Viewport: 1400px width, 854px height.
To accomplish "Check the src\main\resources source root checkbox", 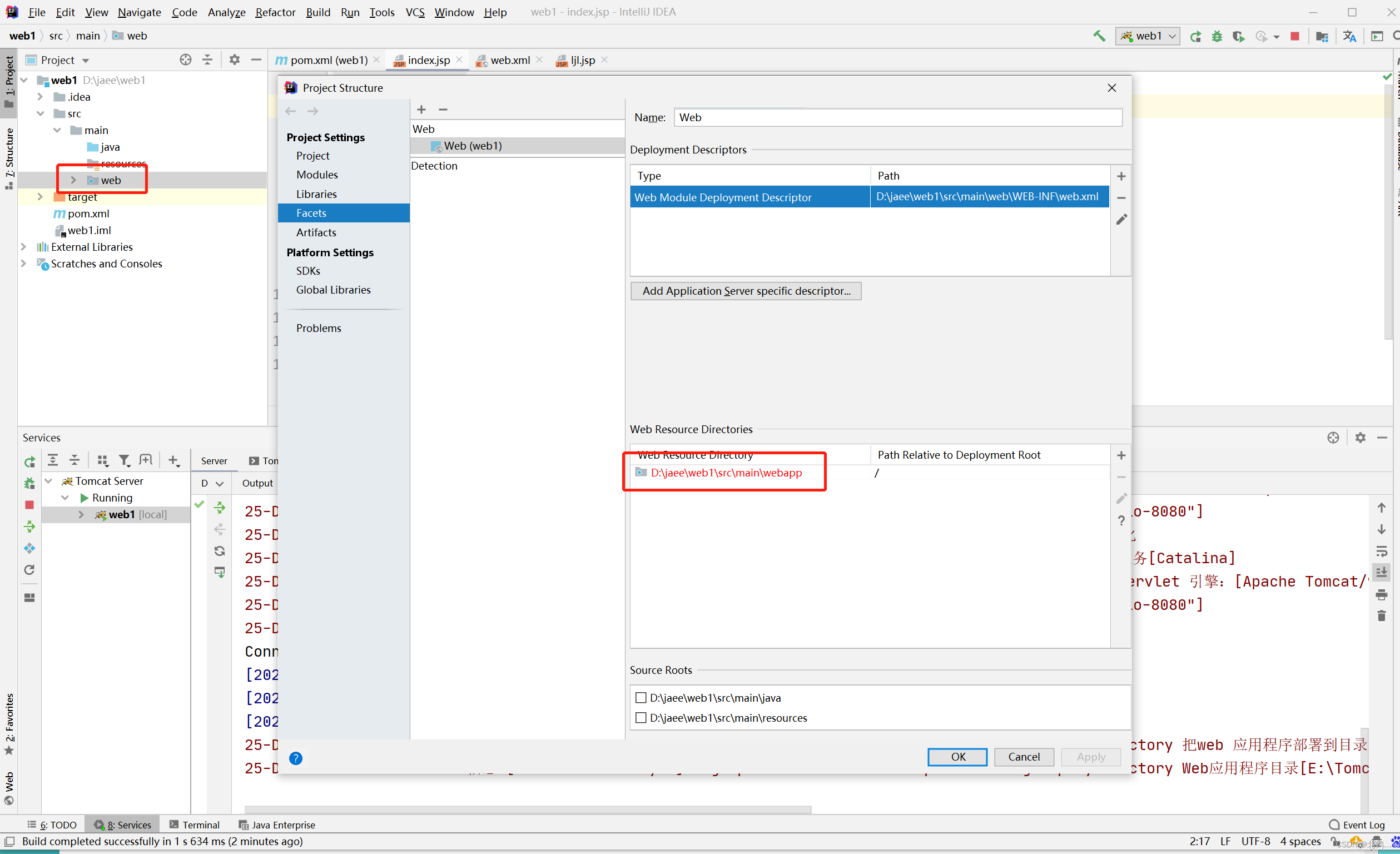I will pos(641,717).
